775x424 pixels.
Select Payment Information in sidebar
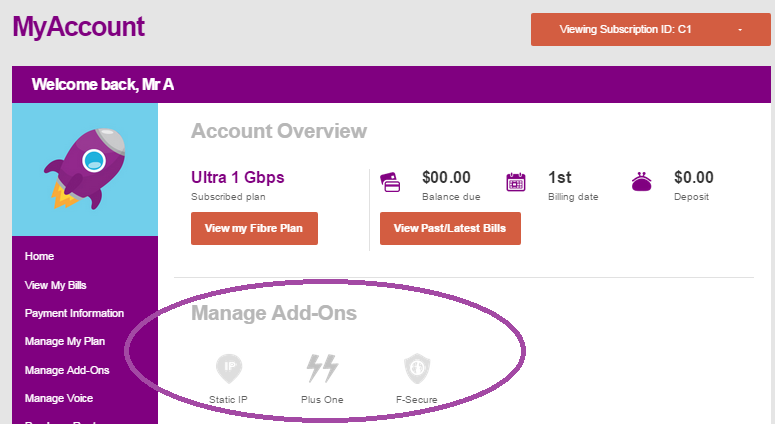74,313
